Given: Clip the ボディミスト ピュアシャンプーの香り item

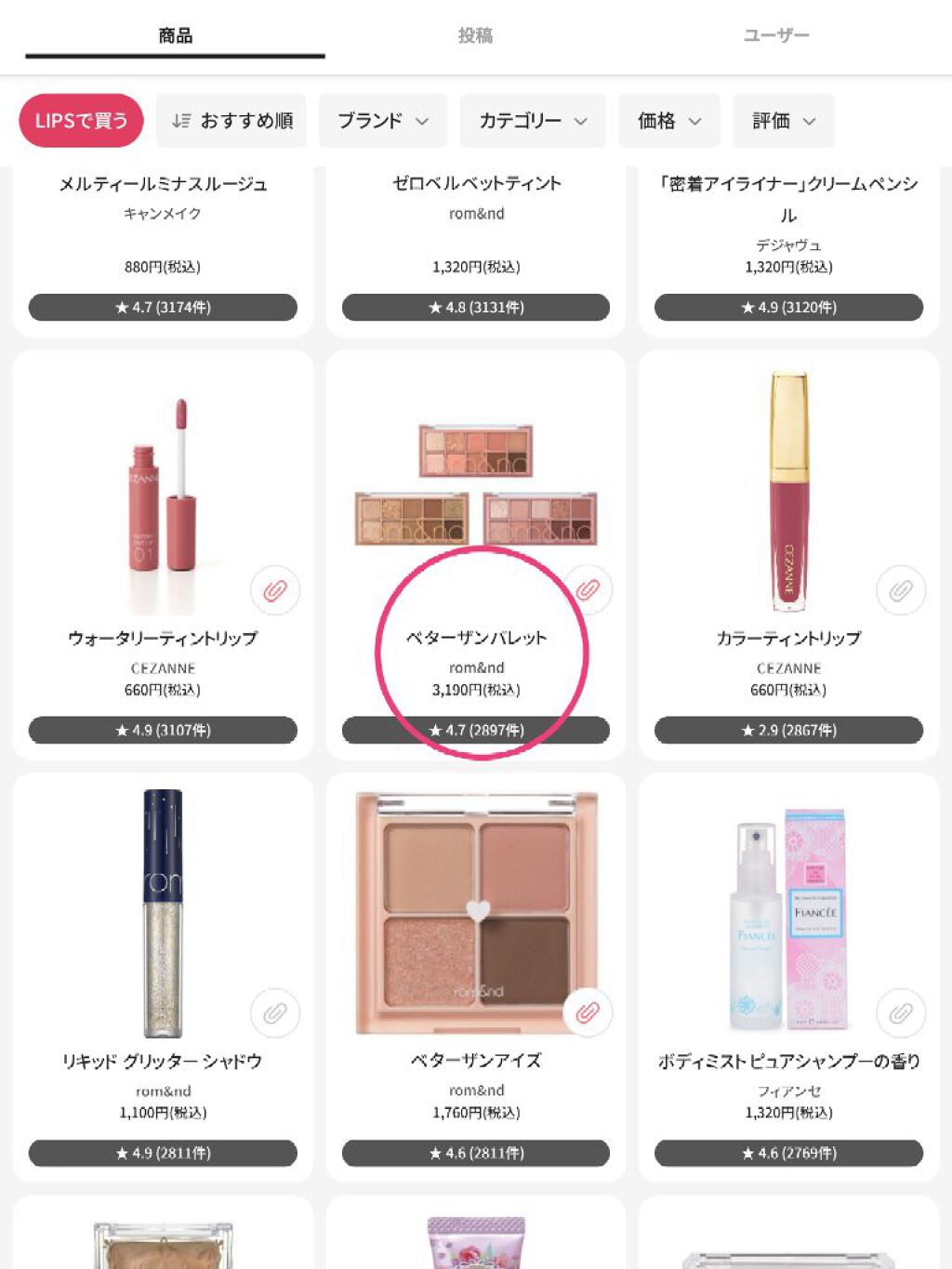Looking at the screenshot, I should click(901, 1013).
